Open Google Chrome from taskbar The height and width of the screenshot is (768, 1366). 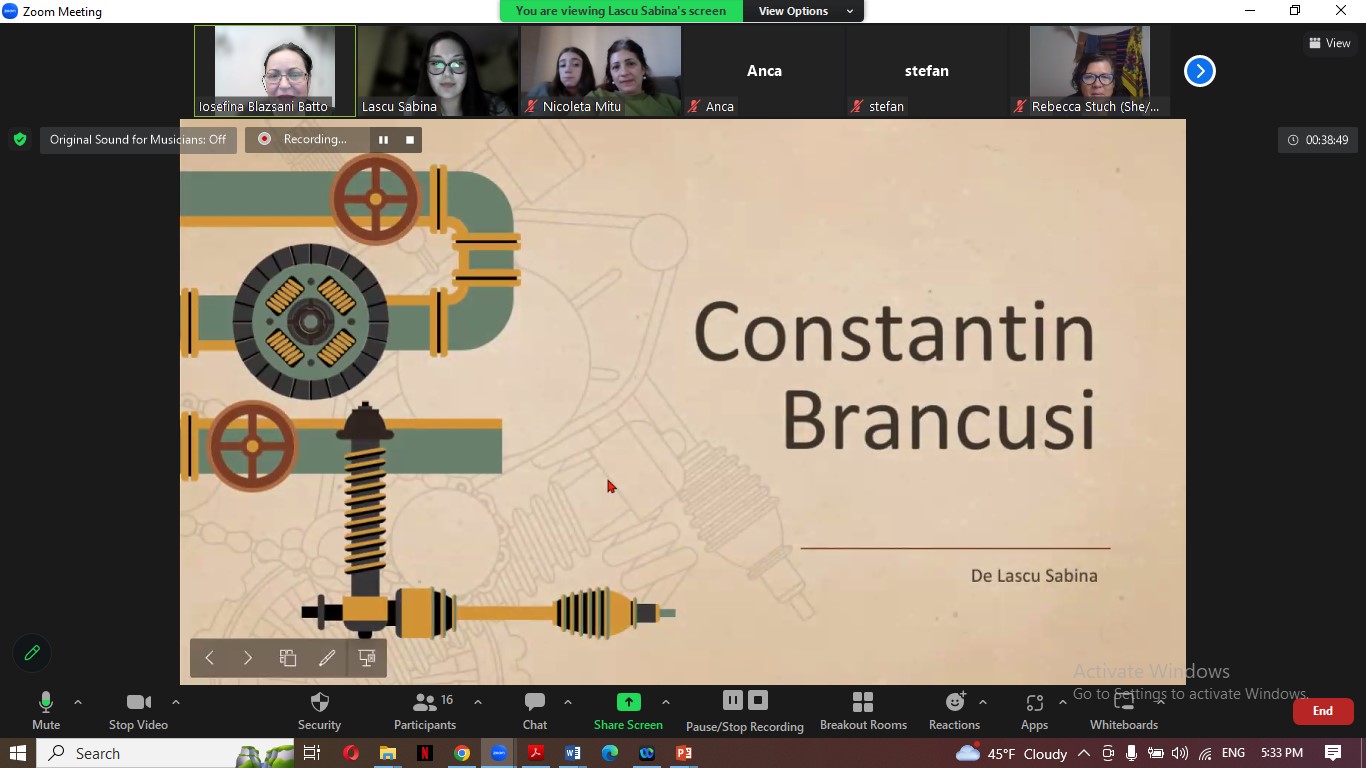tap(462, 753)
